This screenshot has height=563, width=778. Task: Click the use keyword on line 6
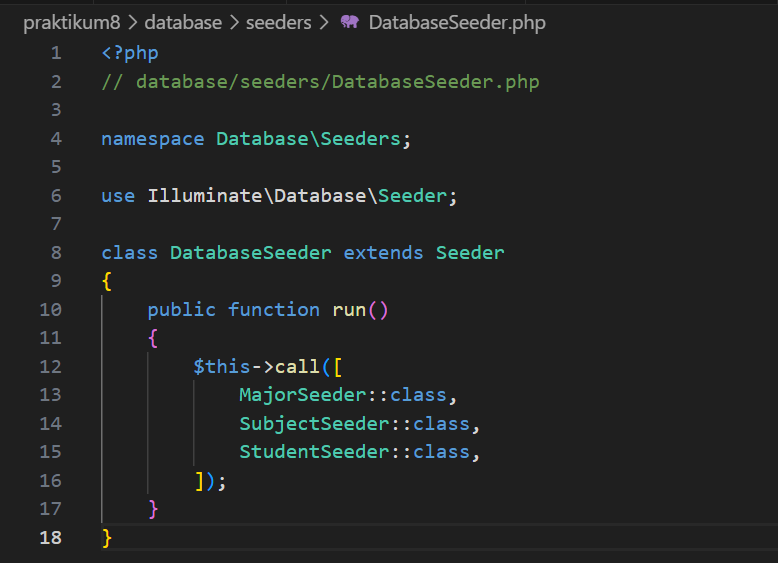pyautogui.click(x=118, y=196)
